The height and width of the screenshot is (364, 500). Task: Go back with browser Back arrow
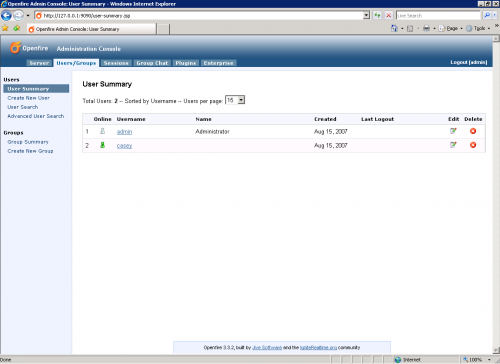click(x=6, y=15)
